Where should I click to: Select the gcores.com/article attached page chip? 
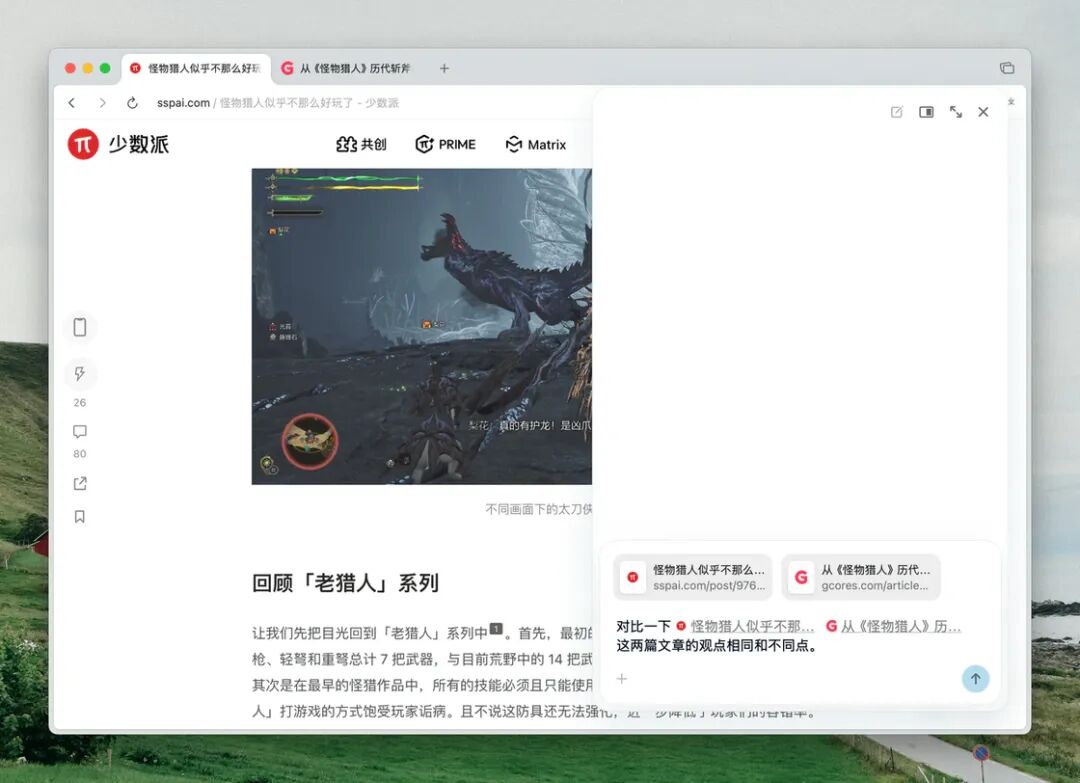pos(861,577)
